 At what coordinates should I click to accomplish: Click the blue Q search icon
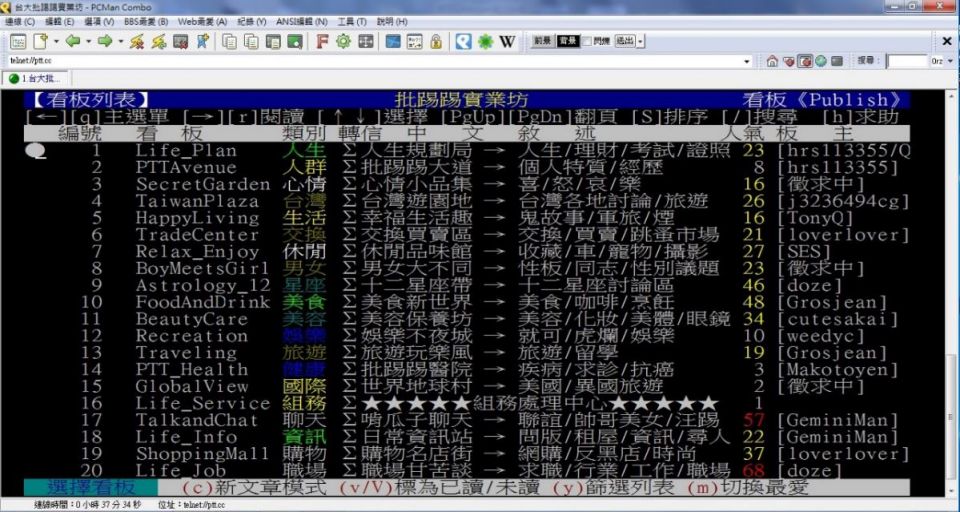click(x=464, y=42)
